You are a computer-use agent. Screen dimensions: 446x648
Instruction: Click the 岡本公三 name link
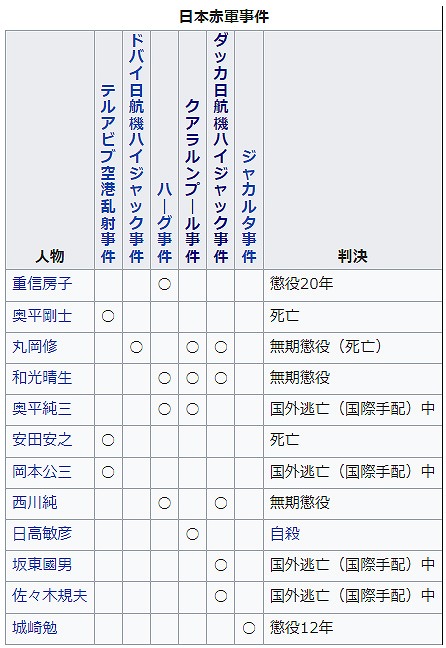coord(42,472)
